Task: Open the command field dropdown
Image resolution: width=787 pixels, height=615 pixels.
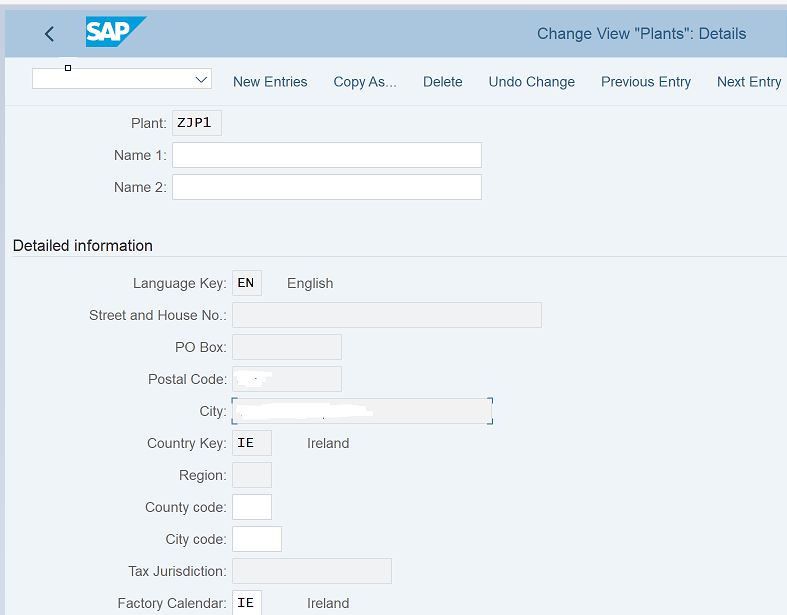Action: 201,79
